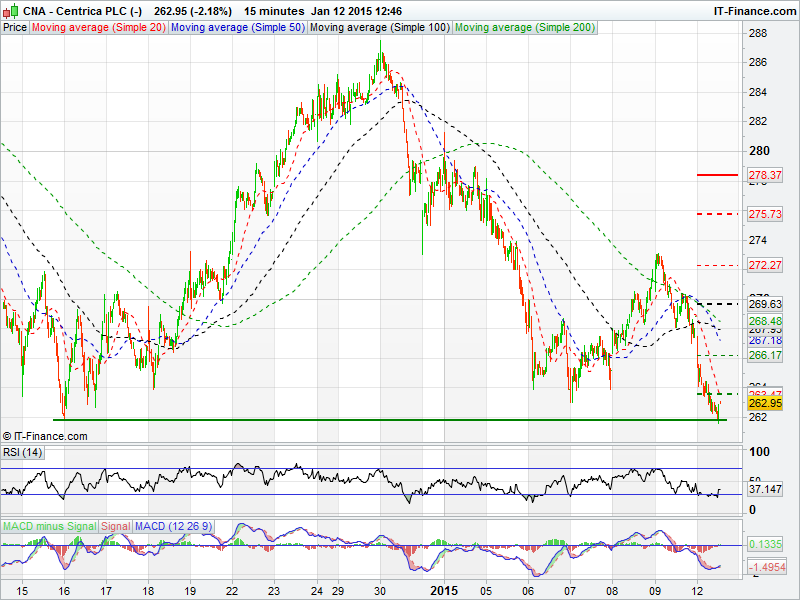The width and height of the screenshot is (800, 600).
Task: Click the RSI (14) indicator label
Action: pos(22,453)
